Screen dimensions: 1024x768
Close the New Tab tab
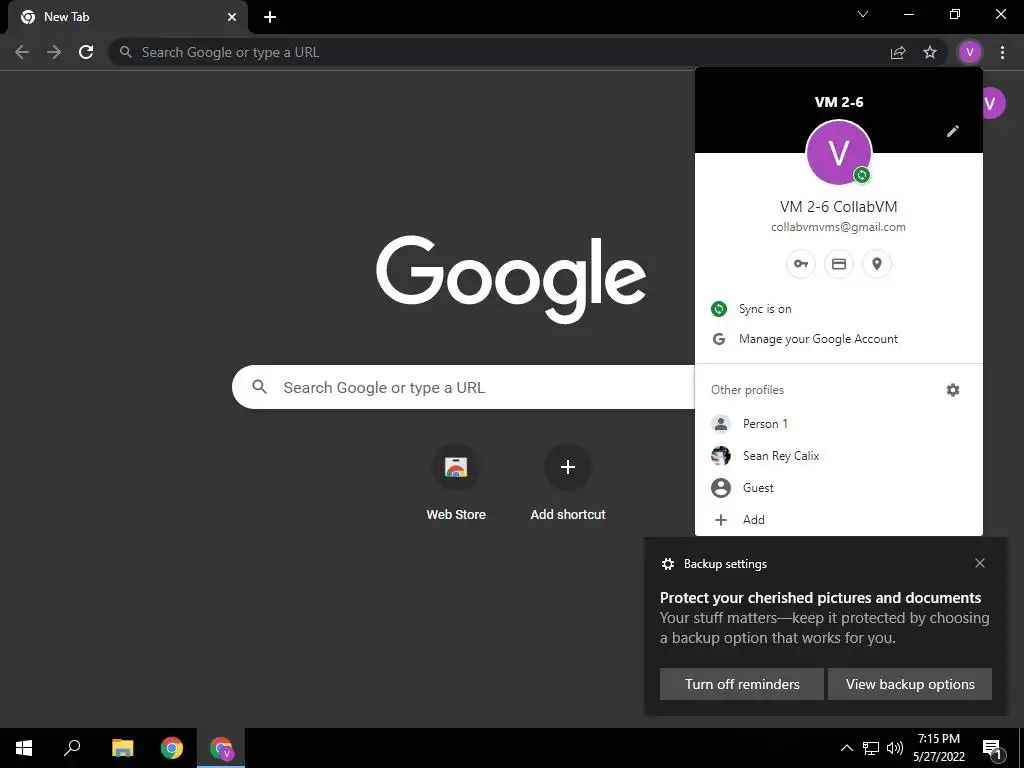(232, 17)
